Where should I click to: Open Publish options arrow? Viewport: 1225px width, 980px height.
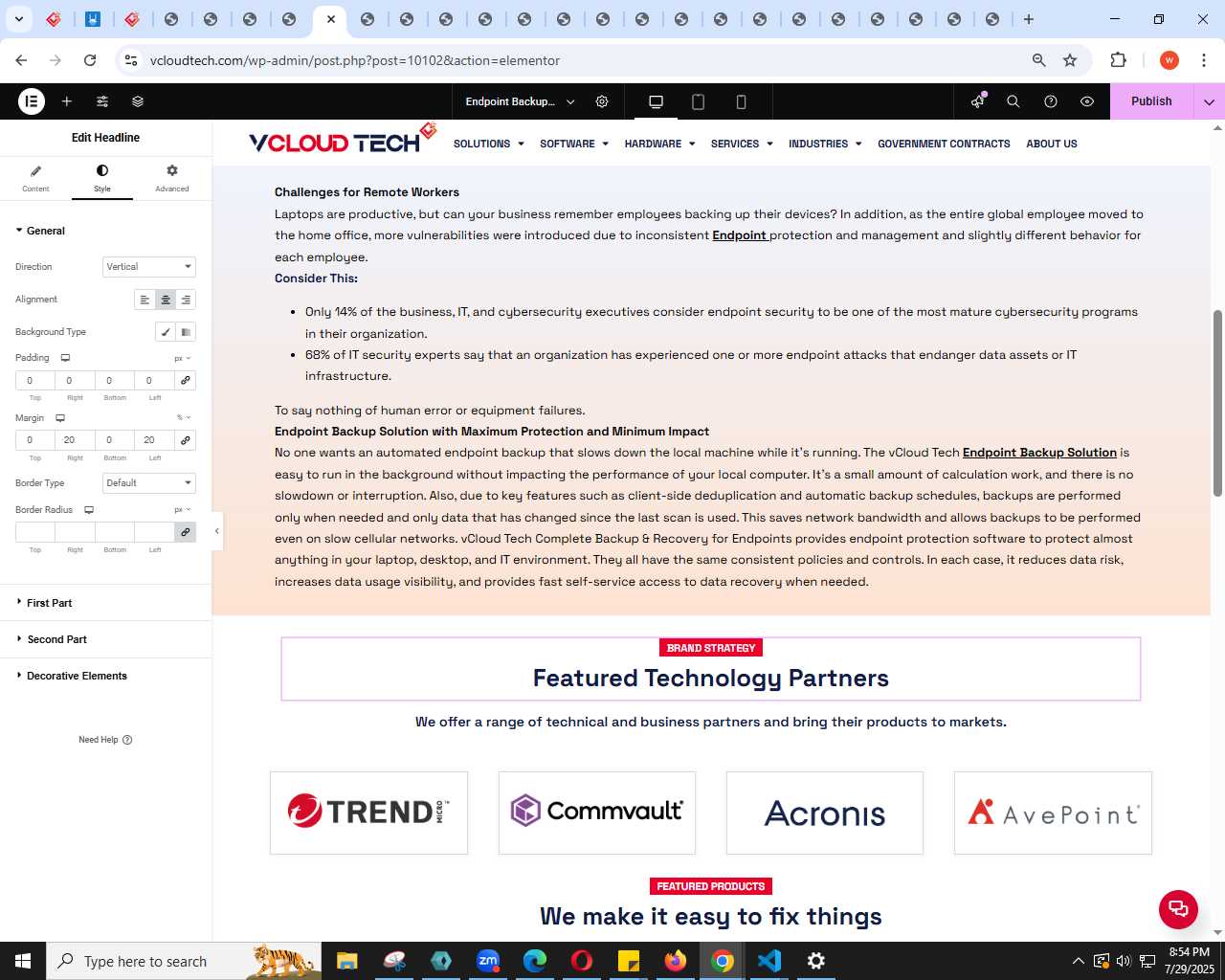point(1209,101)
